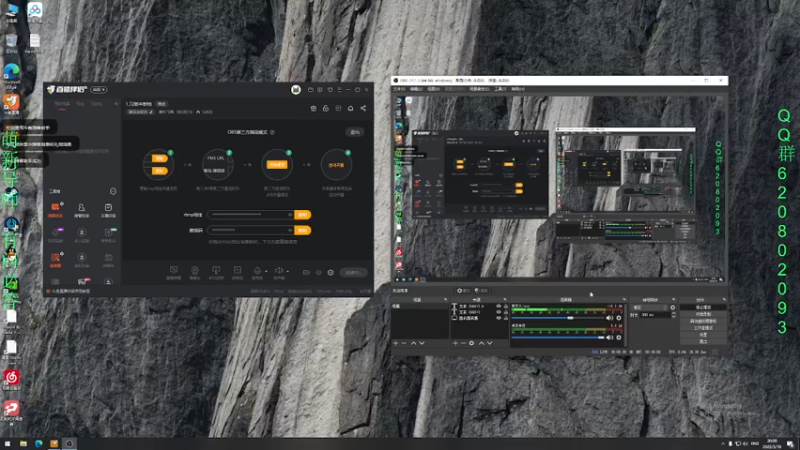Open gear menu for first OBS mixer channel
800x450 pixels.
619,318
